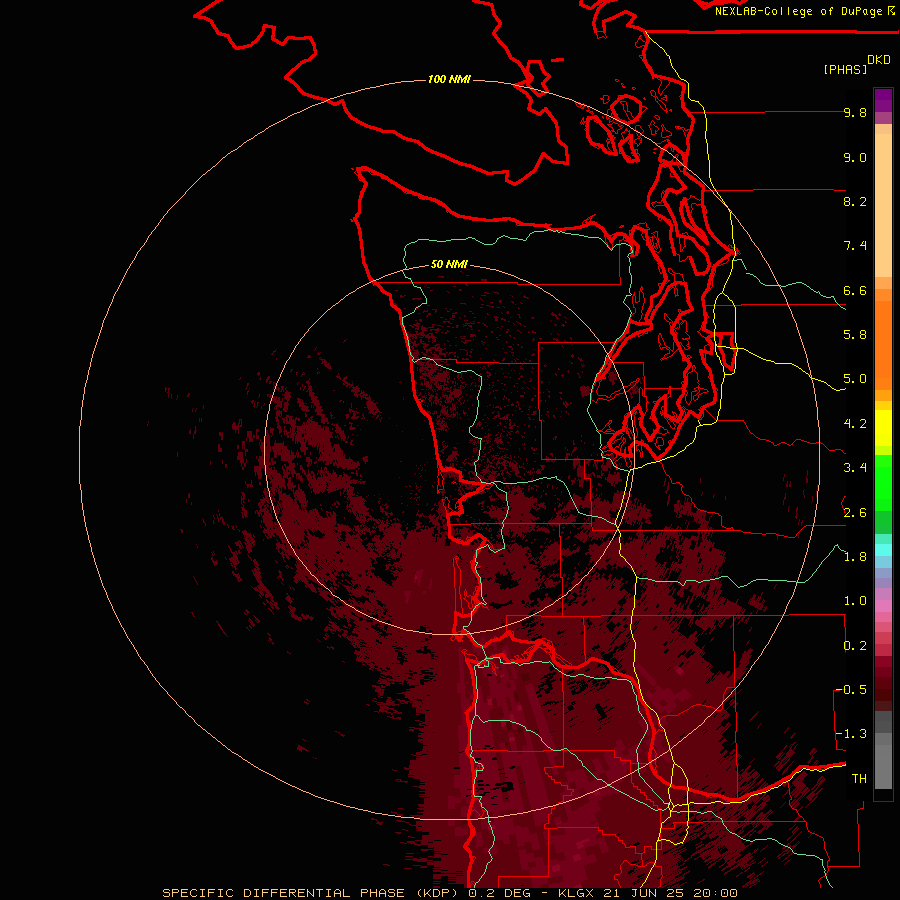The width and height of the screenshot is (900, 900).
Task: Click the NEXLAB-College of DuPage label
Action: [x=798, y=11]
